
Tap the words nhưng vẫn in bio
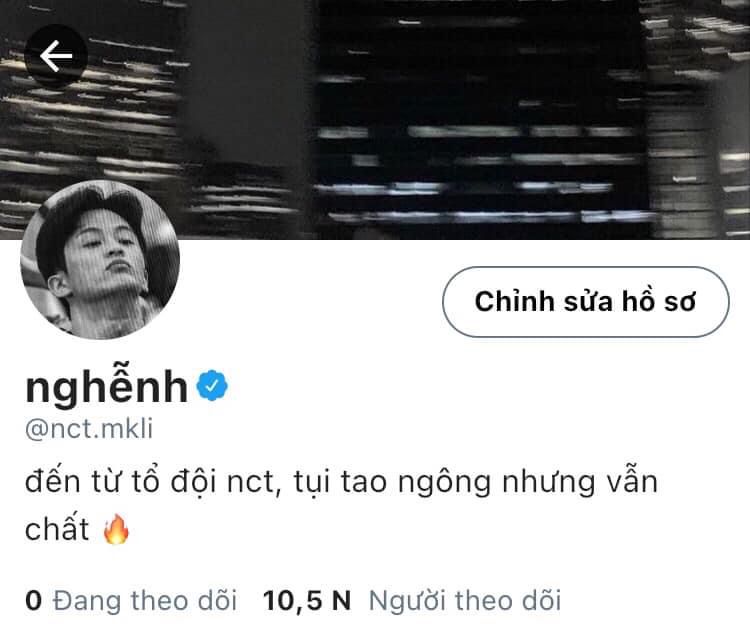580,483
